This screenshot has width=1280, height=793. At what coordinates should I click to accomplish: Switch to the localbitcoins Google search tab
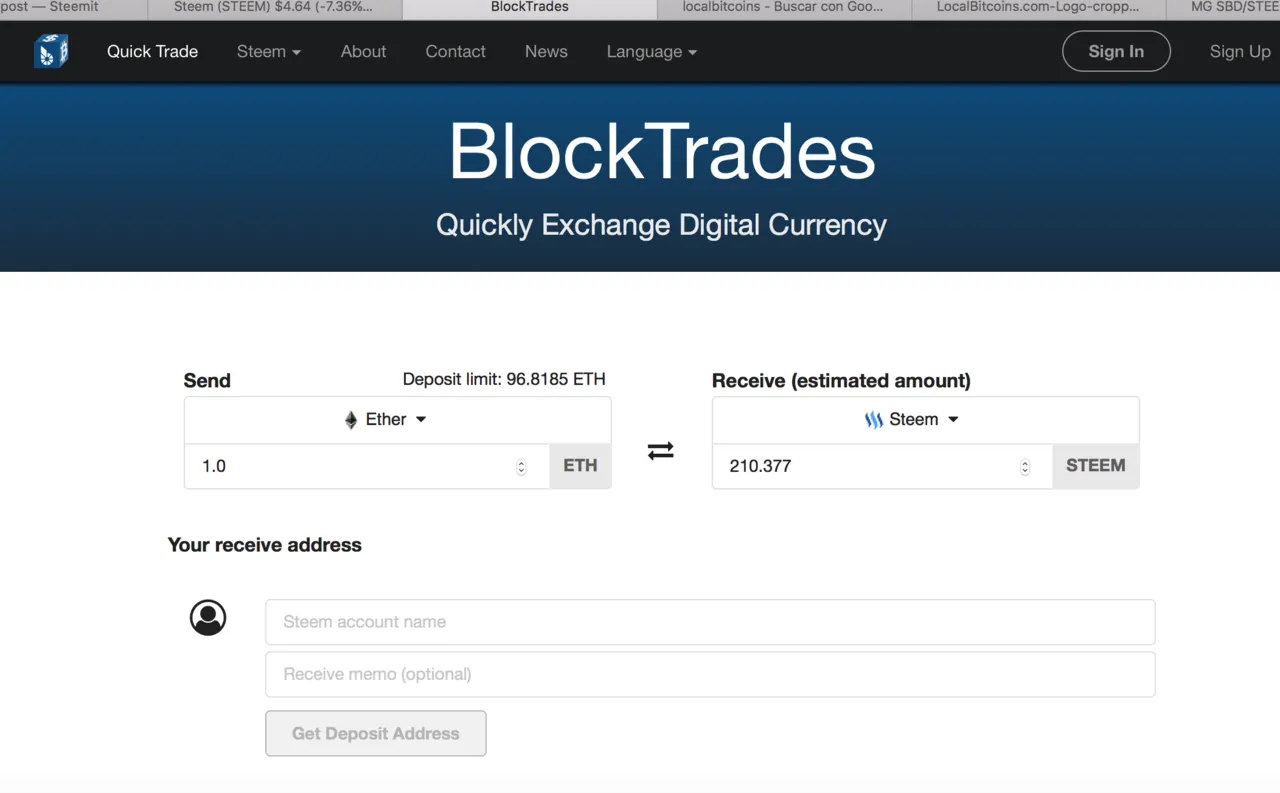click(x=784, y=8)
